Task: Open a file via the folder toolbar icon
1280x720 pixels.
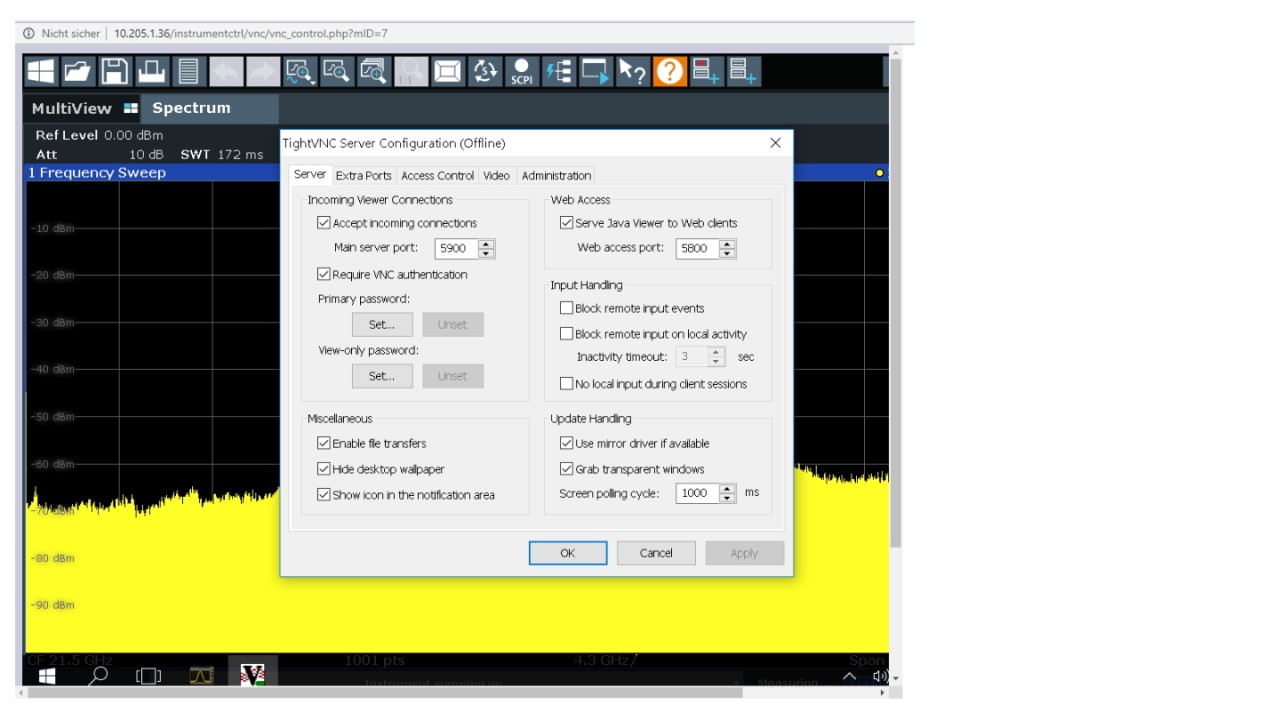Action: [79, 71]
